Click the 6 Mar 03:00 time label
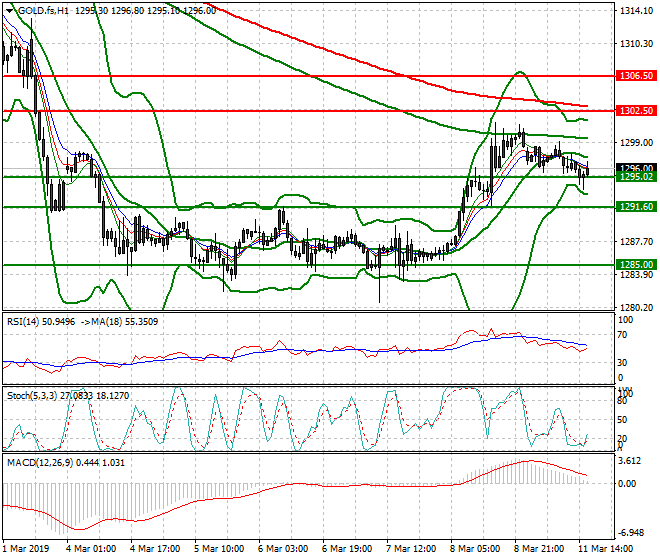 pos(283,549)
